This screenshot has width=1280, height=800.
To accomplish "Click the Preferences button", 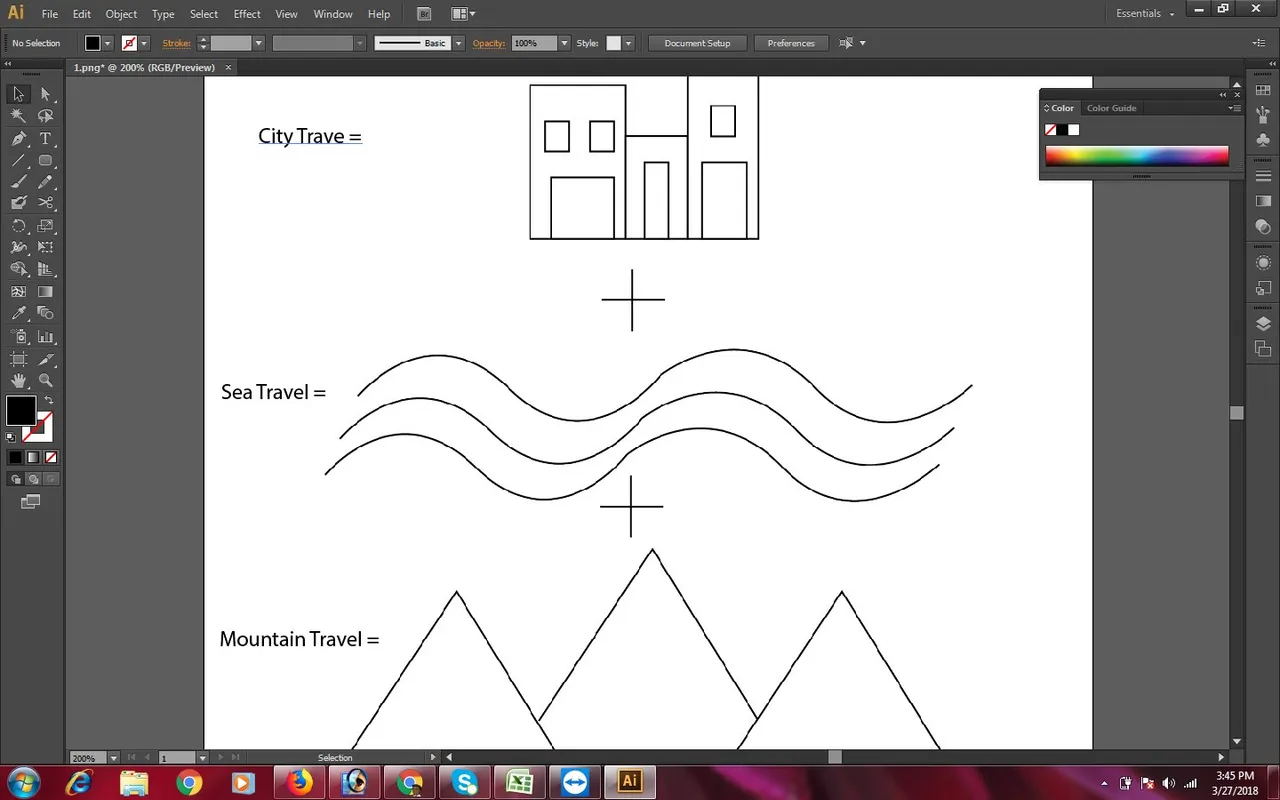I will [791, 43].
